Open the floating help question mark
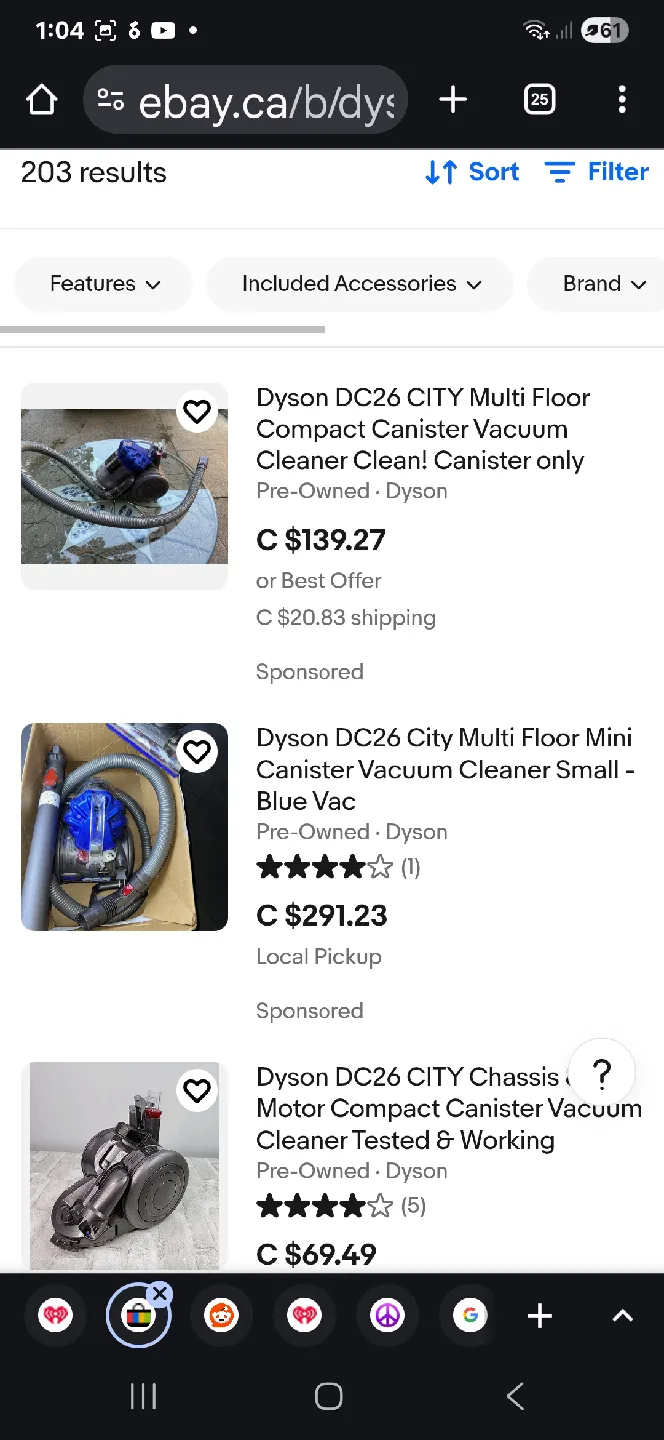This screenshot has width=664, height=1440. tap(601, 1072)
